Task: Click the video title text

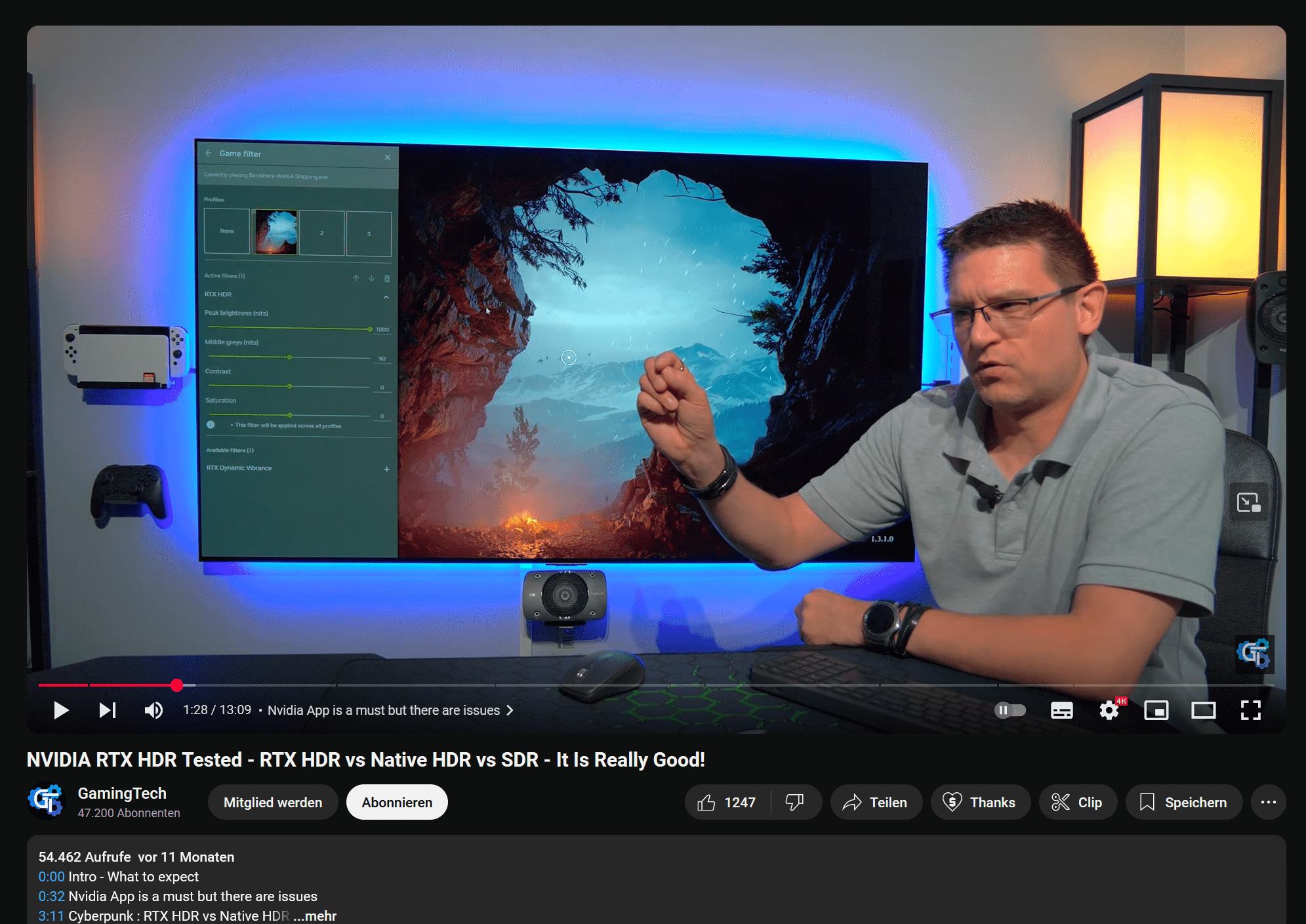Action: (x=365, y=759)
